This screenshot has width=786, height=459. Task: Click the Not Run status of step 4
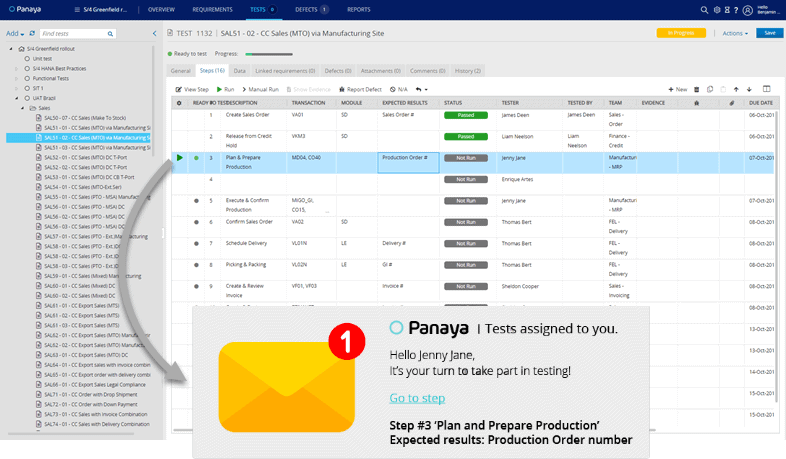tap(466, 179)
